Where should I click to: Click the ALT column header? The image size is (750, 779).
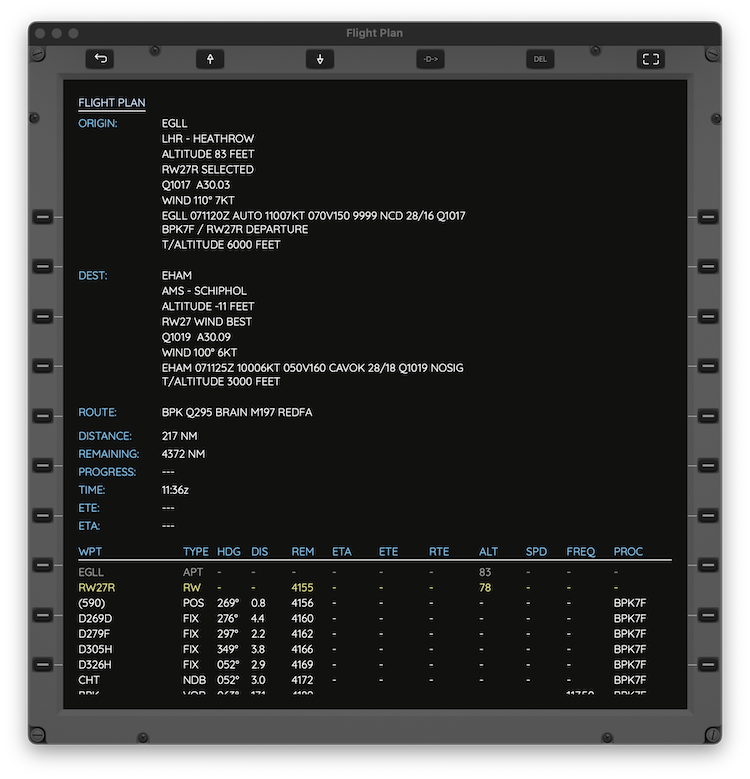tap(488, 552)
